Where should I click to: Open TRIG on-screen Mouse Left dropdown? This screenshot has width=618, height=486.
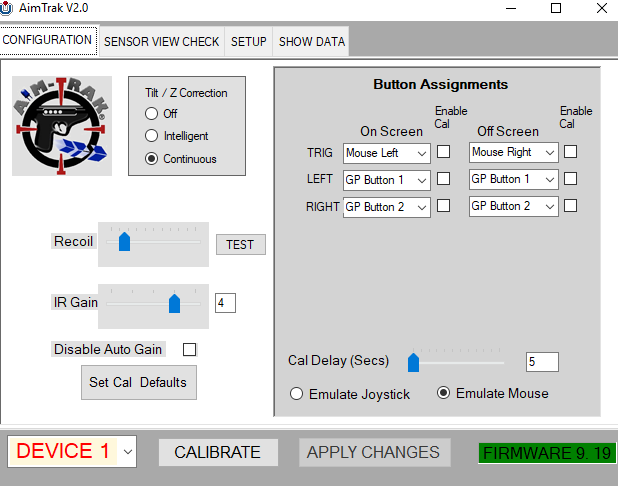click(387, 153)
